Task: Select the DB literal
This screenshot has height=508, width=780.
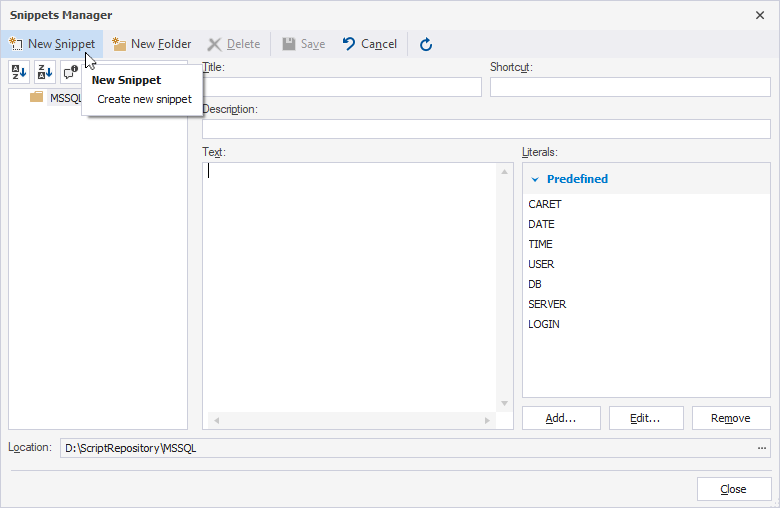Action: point(535,284)
